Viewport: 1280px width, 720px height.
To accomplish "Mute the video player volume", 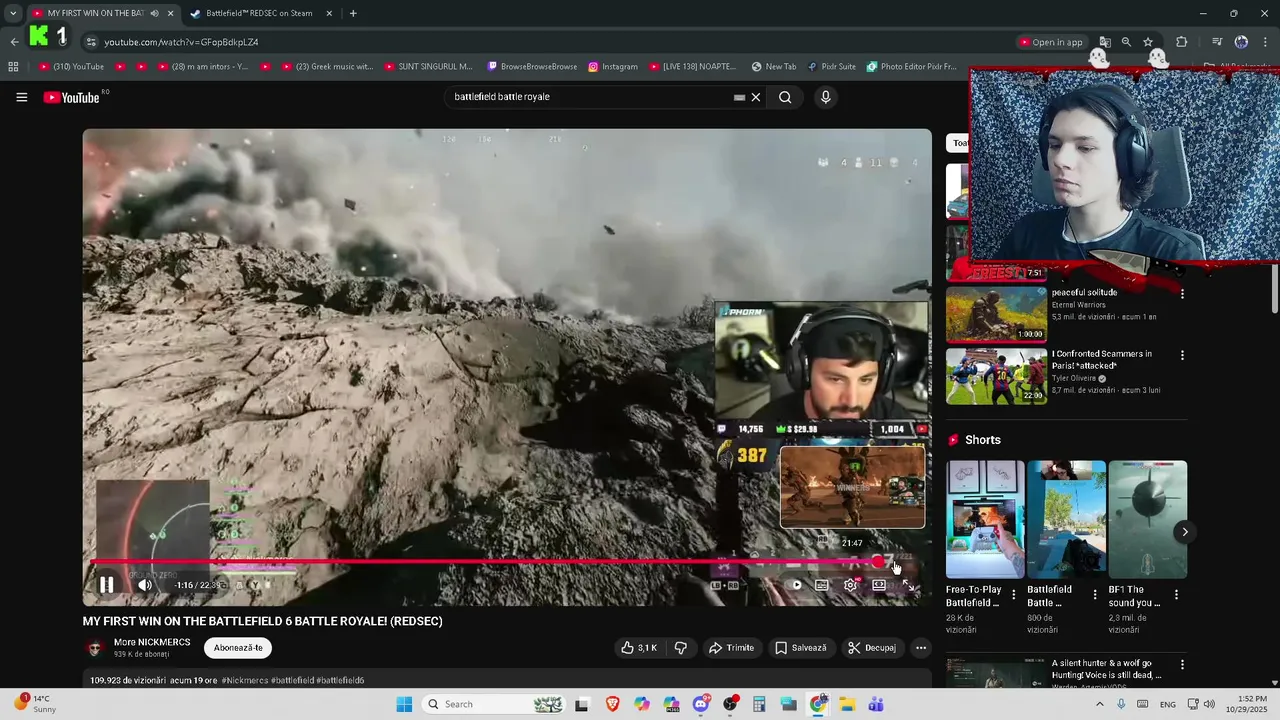I will pyautogui.click(x=145, y=585).
